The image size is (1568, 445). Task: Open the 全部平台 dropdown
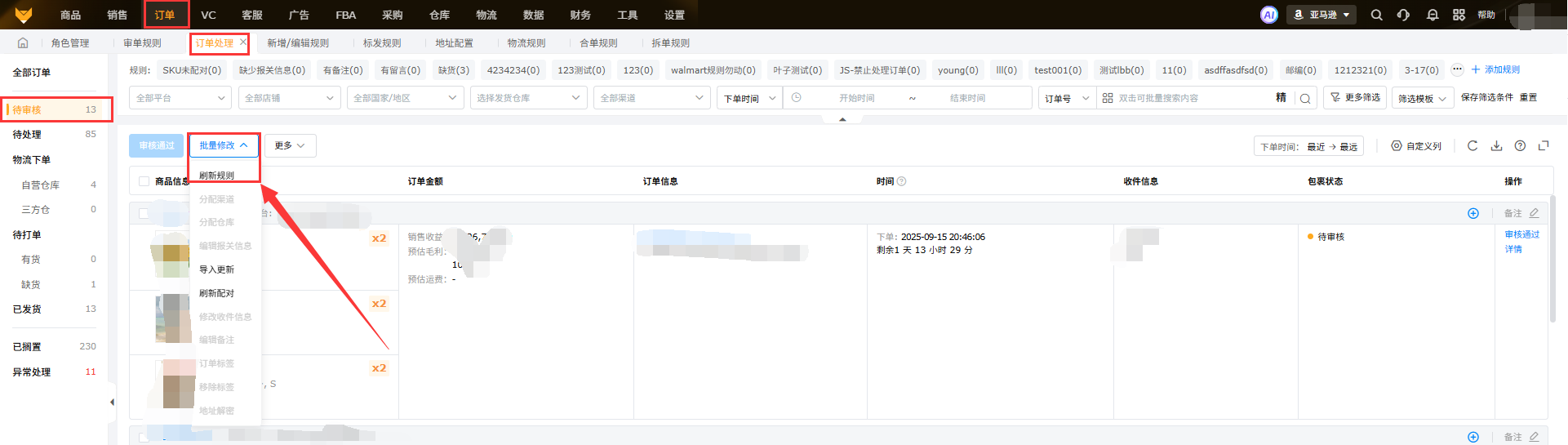pyautogui.click(x=180, y=98)
